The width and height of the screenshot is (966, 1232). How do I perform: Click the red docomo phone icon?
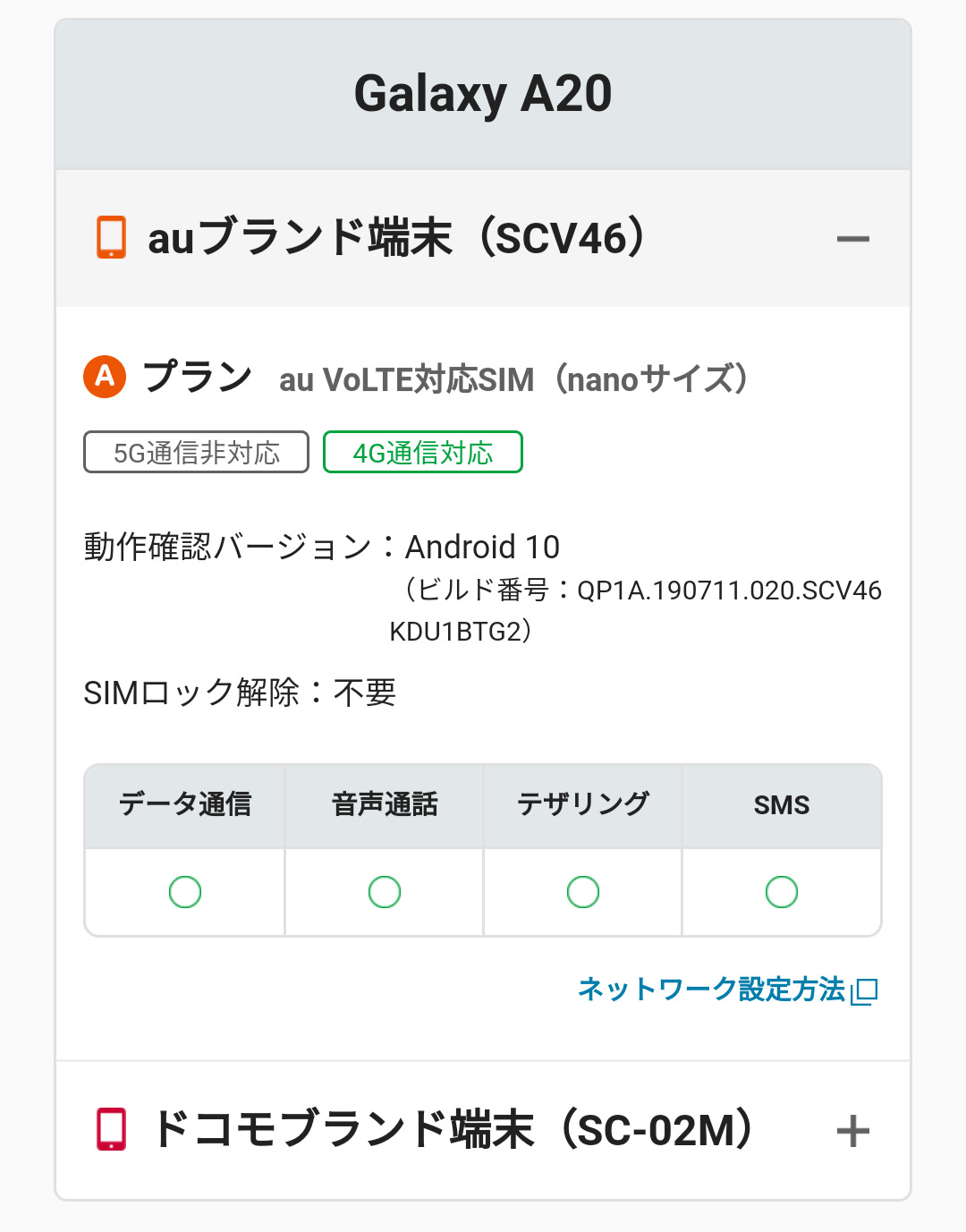(112, 1129)
